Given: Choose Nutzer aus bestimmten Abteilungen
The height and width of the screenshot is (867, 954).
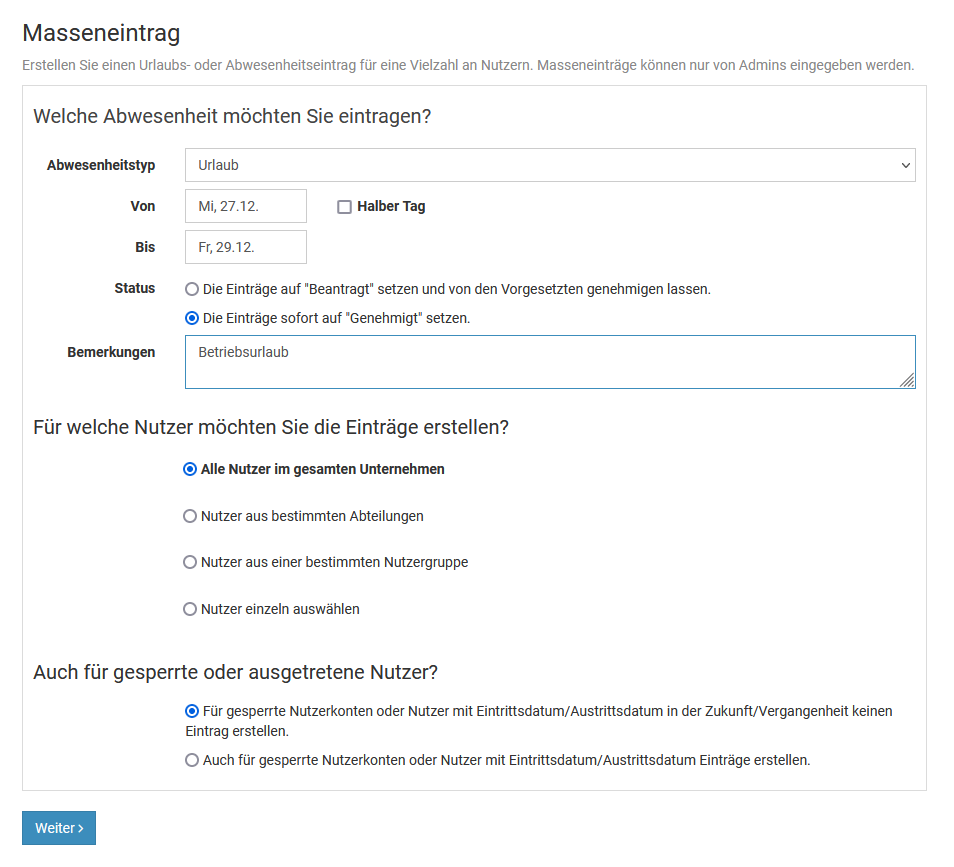Looking at the screenshot, I should [190, 516].
